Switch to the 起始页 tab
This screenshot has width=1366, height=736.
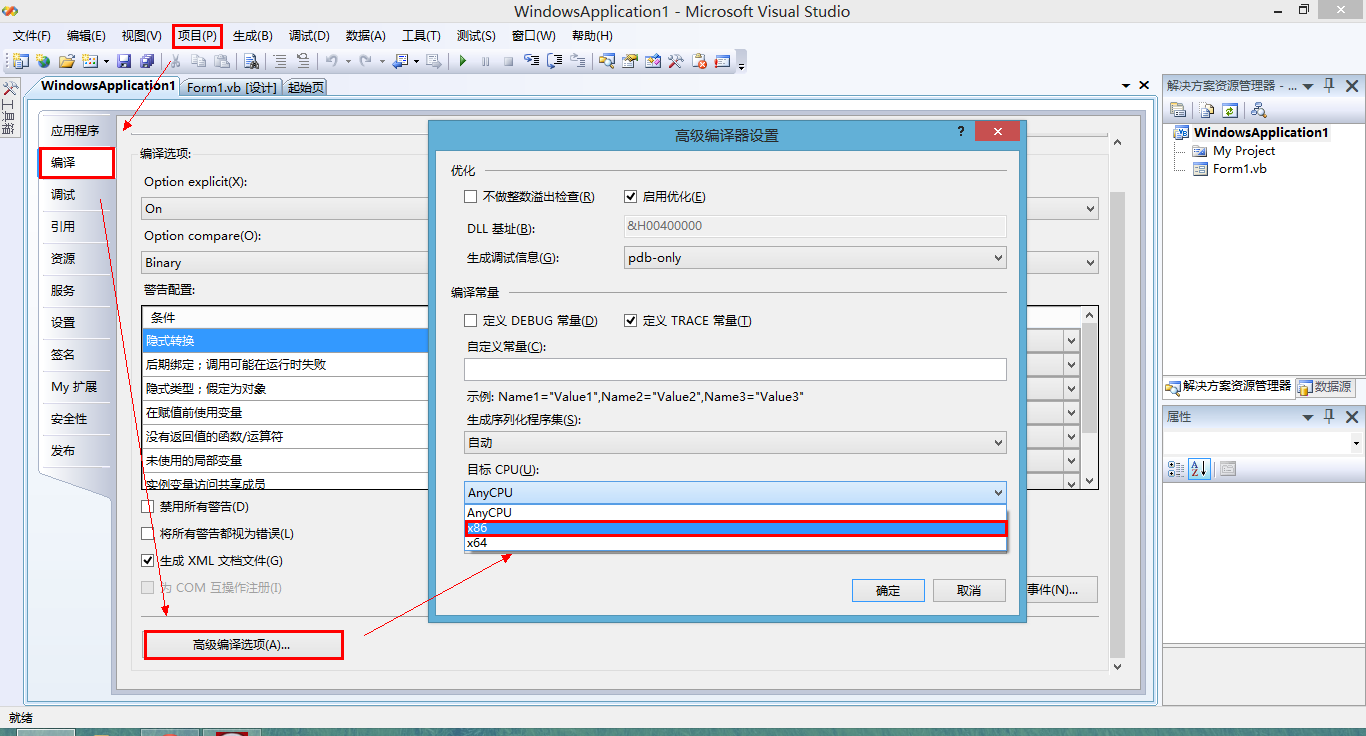pos(306,87)
